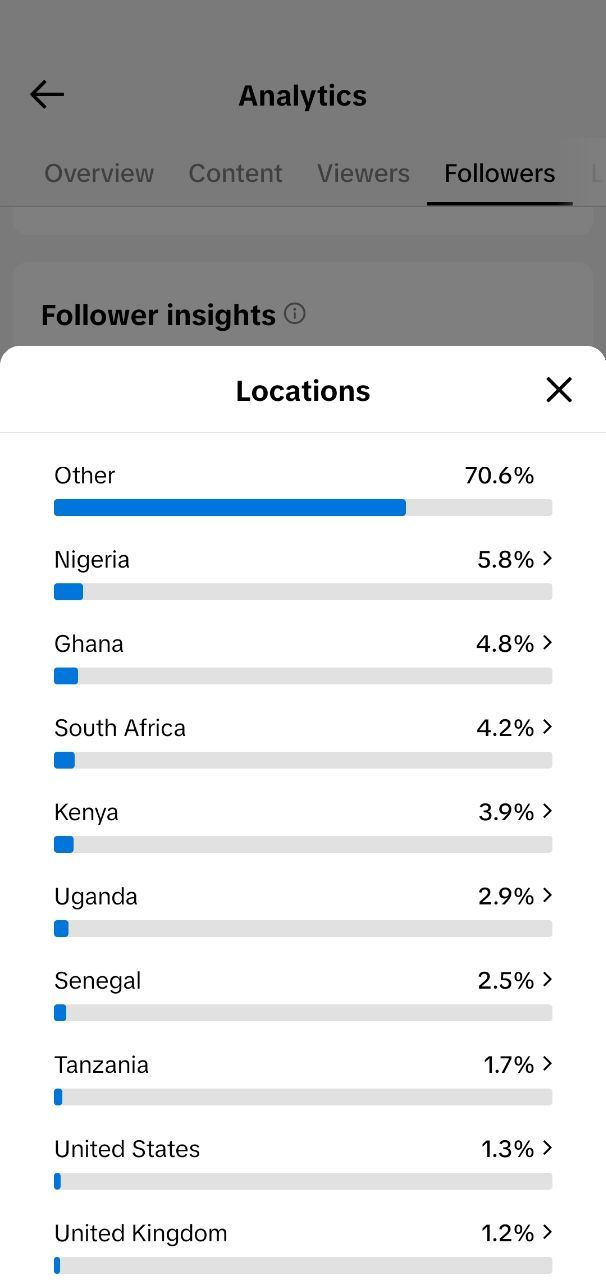Viewport: 606px width, 1280px height.
Task: Open South Africa breakdown chevron
Action: [547, 727]
